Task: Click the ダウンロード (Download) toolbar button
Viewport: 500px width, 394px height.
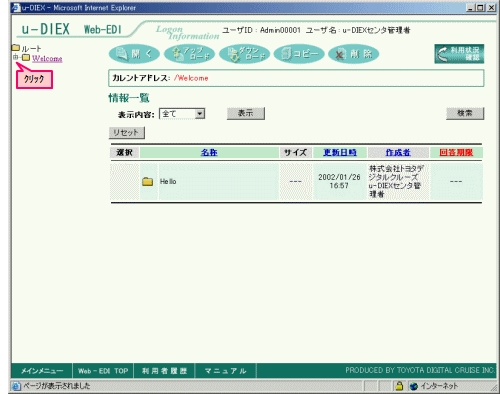Action: [x=244, y=54]
